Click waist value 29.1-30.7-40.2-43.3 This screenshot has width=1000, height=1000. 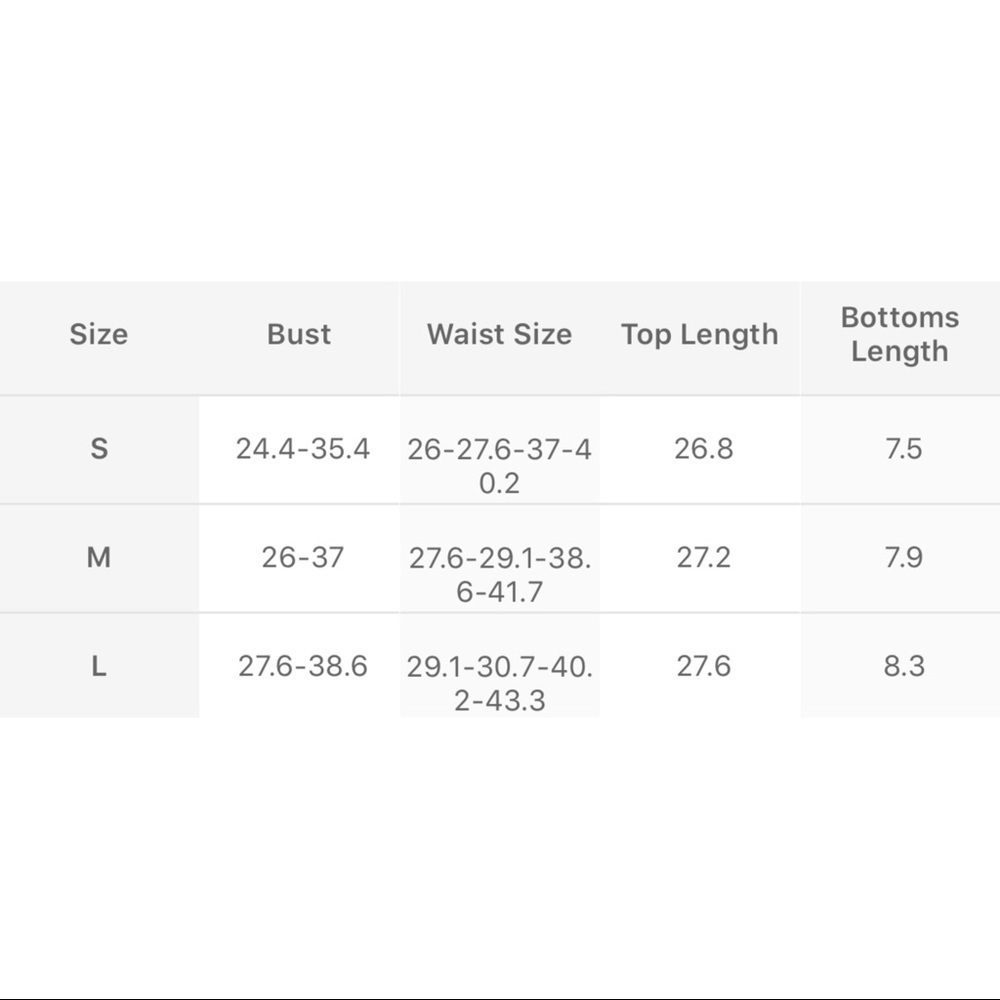pos(499,683)
